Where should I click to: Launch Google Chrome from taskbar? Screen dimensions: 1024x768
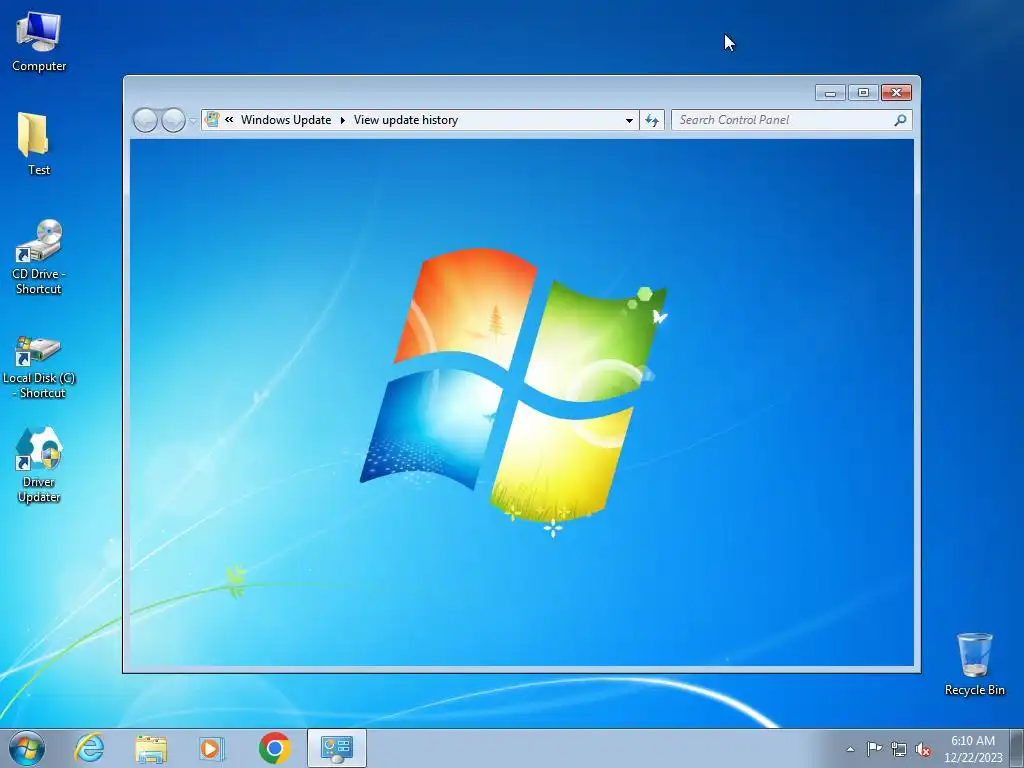pyautogui.click(x=274, y=748)
